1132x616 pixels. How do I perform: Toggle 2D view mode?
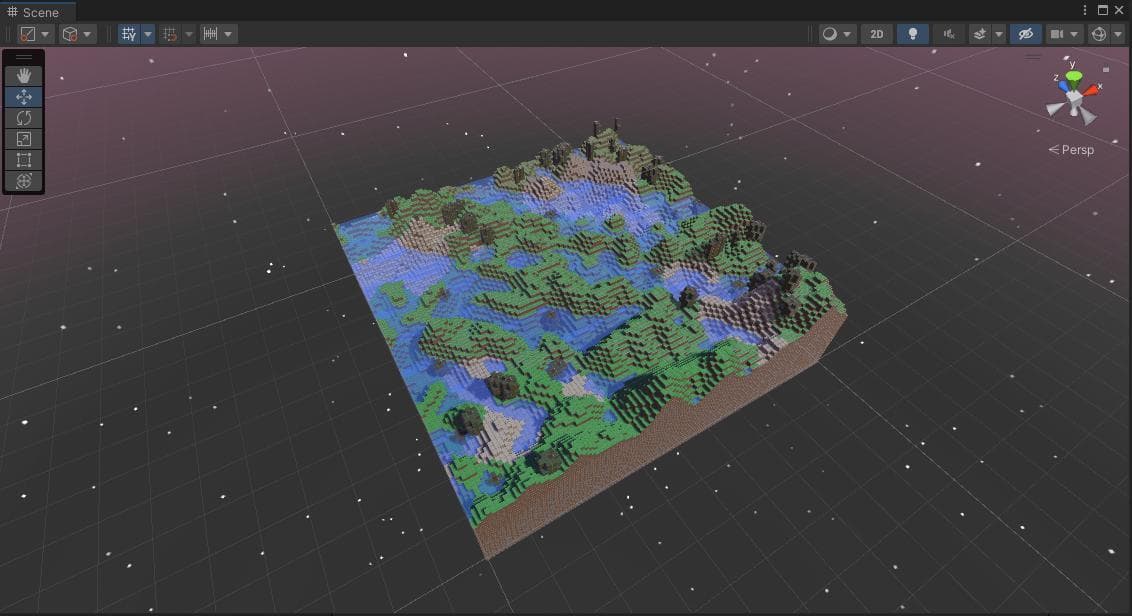(876, 34)
